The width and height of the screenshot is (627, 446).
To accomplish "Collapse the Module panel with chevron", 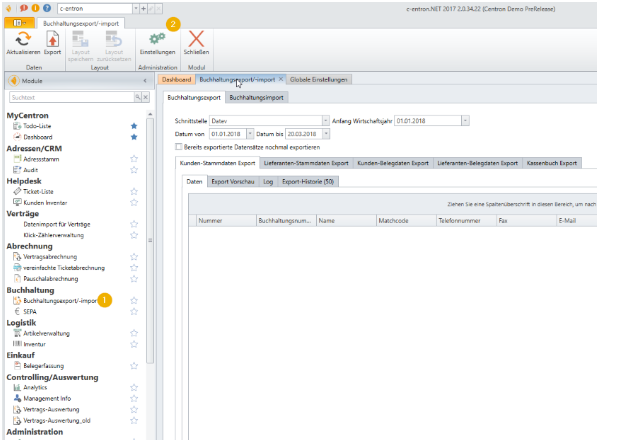I will point(146,79).
